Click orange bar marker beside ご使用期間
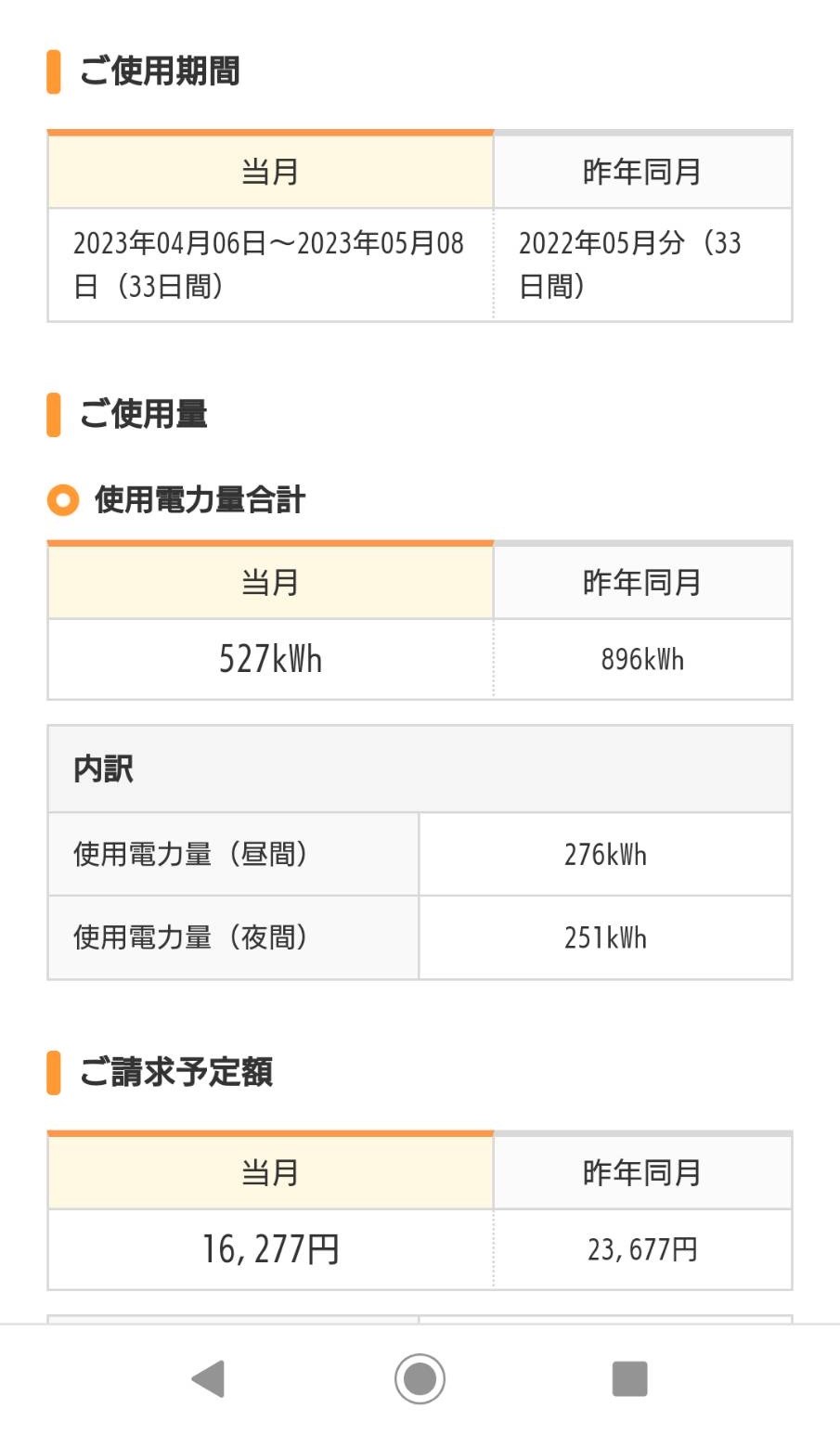 pos(54,71)
